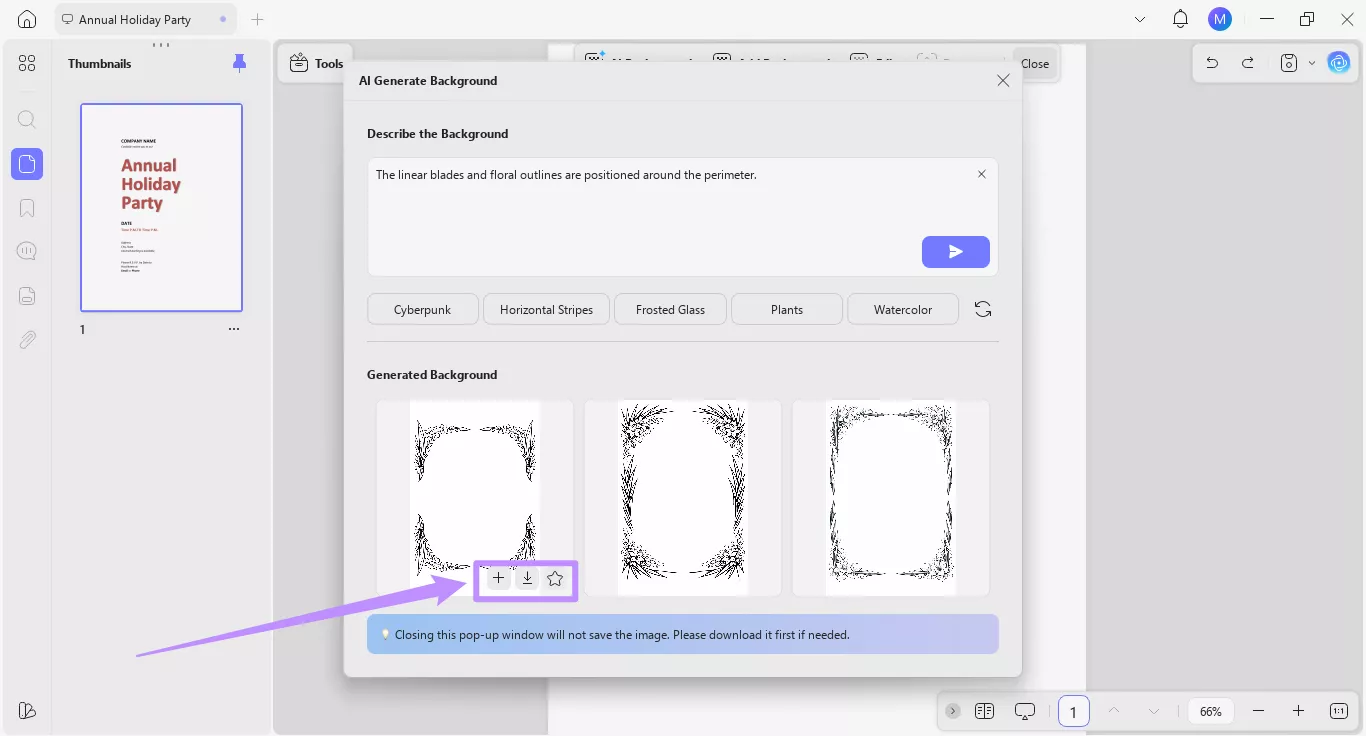Image resolution: width=1366 pixels, height=736 pixels.
Task: Select the Plants style suggestion
Action: click(x=786, y=309)
